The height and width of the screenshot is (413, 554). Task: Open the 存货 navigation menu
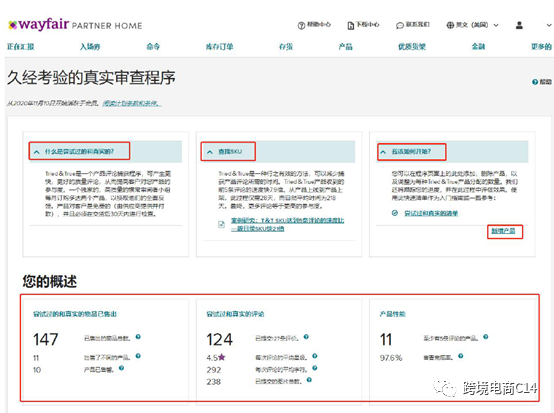(x=286, y=47)
